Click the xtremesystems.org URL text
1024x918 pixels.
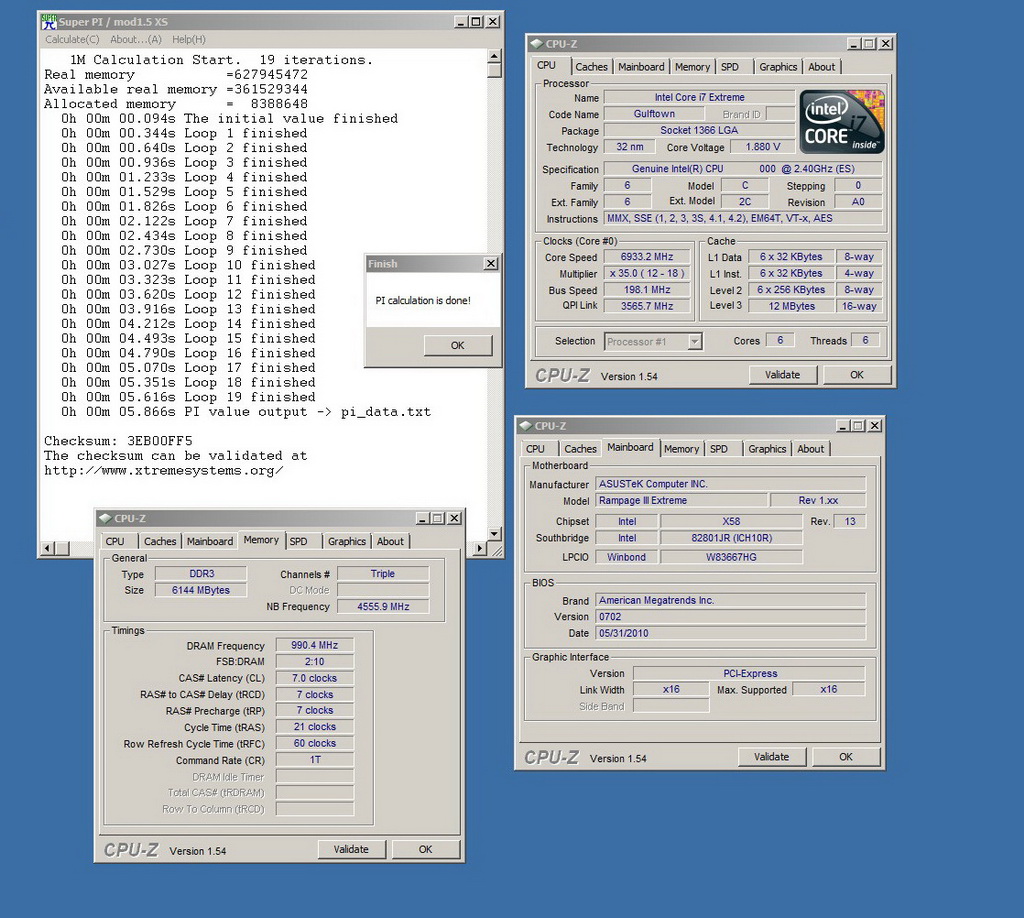164,470
